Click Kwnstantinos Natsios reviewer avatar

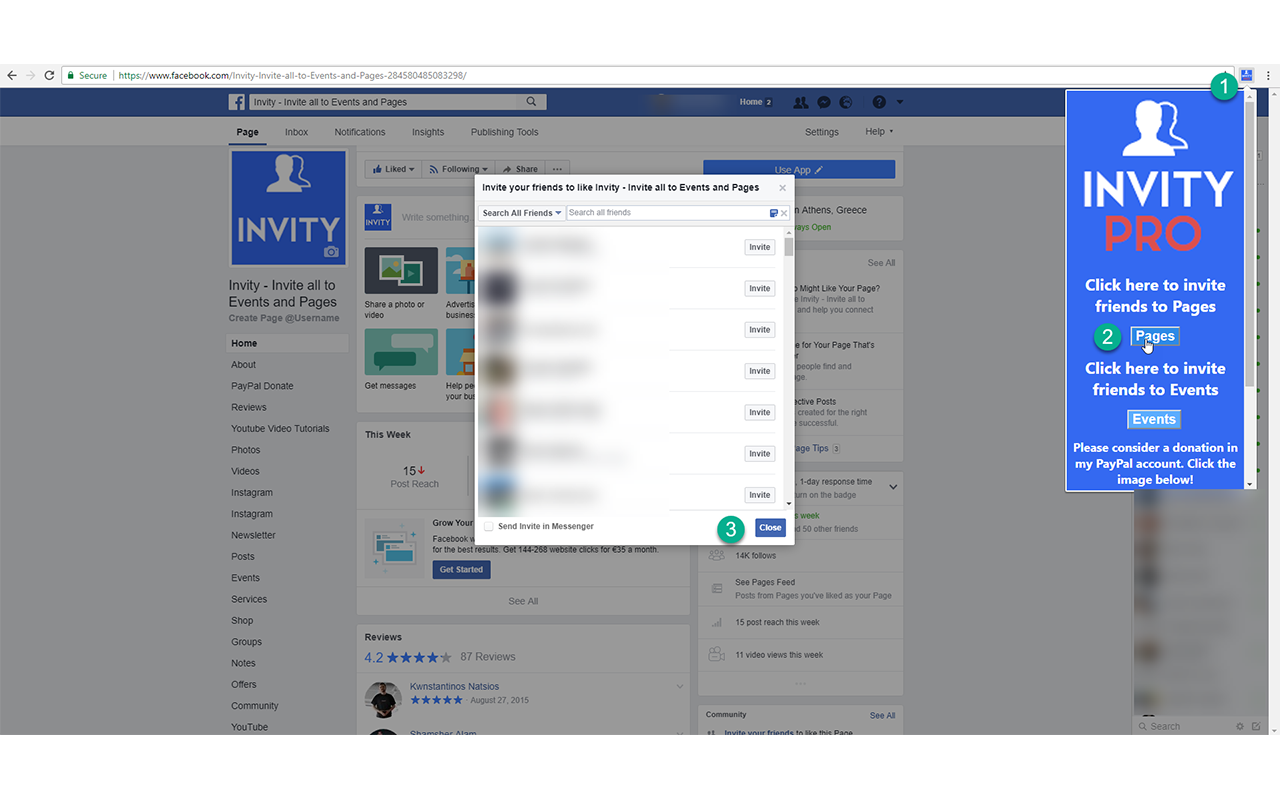point(384,699)
